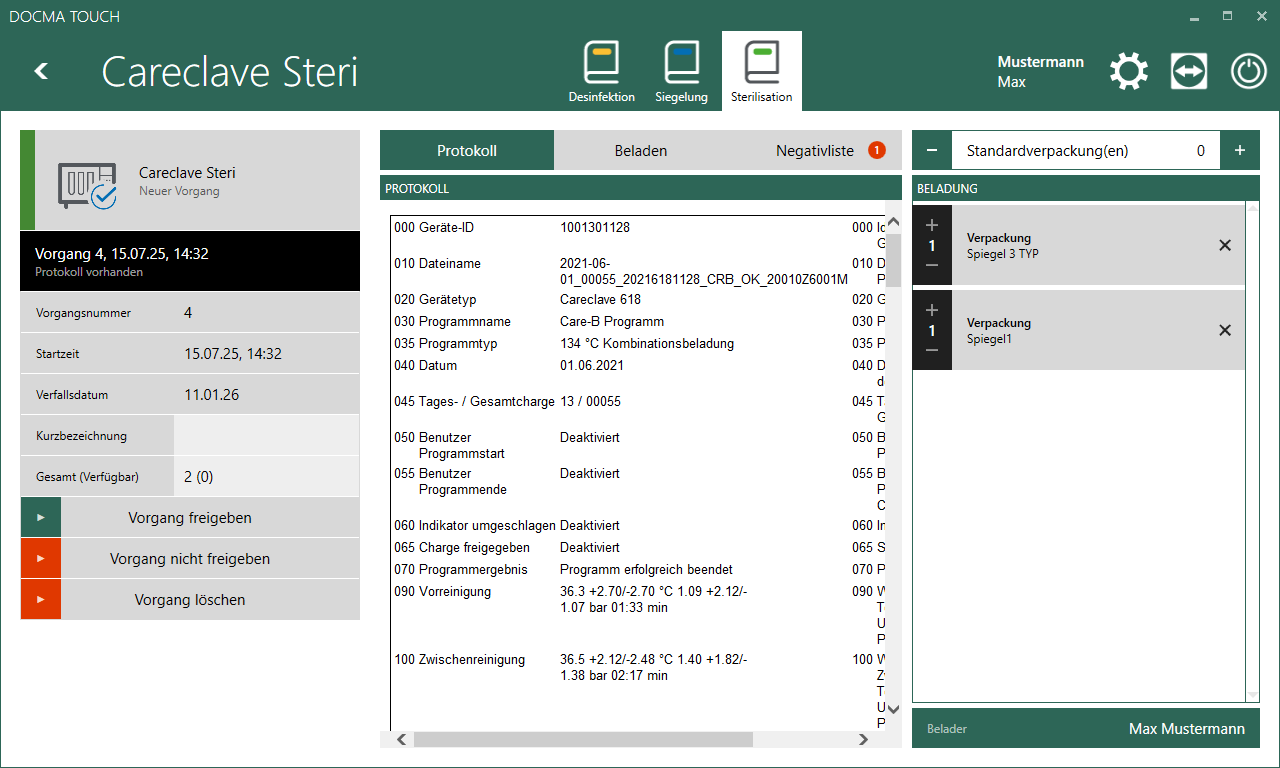Remove the Spiegel 3 TYP packaging
Image resolution: width=1280 pixels, height=768 pixels.
click(x=1225, y=246)
